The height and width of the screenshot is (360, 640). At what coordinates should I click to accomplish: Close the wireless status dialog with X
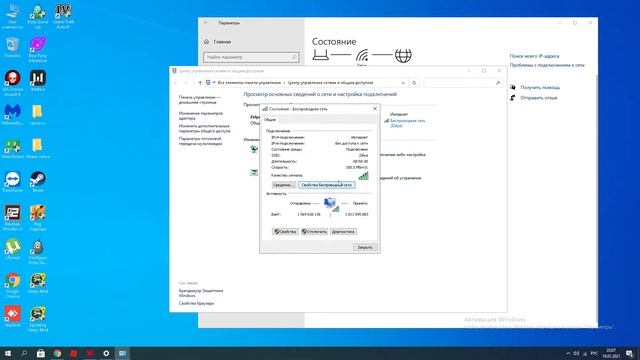[375, 109]
